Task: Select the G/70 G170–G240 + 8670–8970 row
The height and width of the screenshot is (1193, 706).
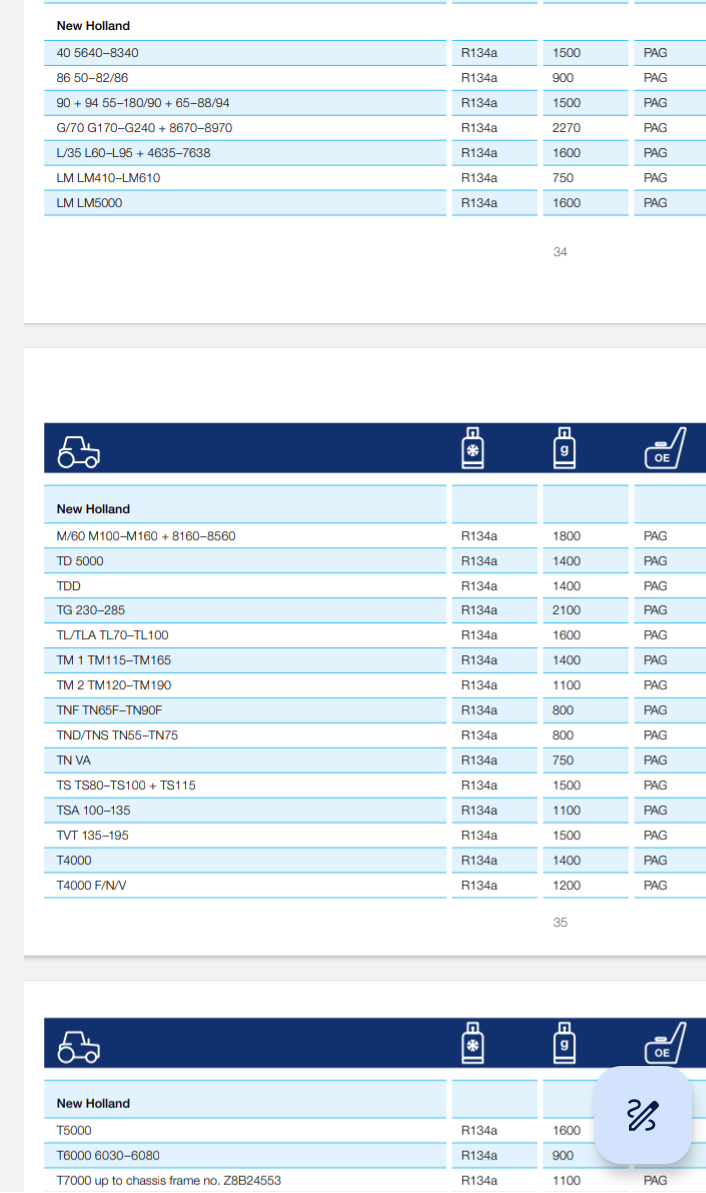Action: pyautogui.click(x=145, y=128)
